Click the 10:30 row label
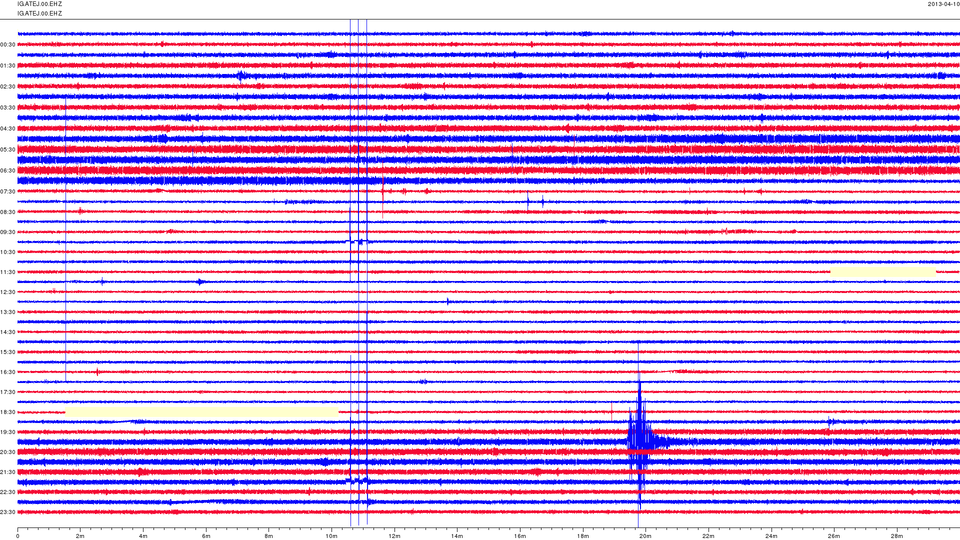This screenshot has width=960, height=540. pos(8,252)
